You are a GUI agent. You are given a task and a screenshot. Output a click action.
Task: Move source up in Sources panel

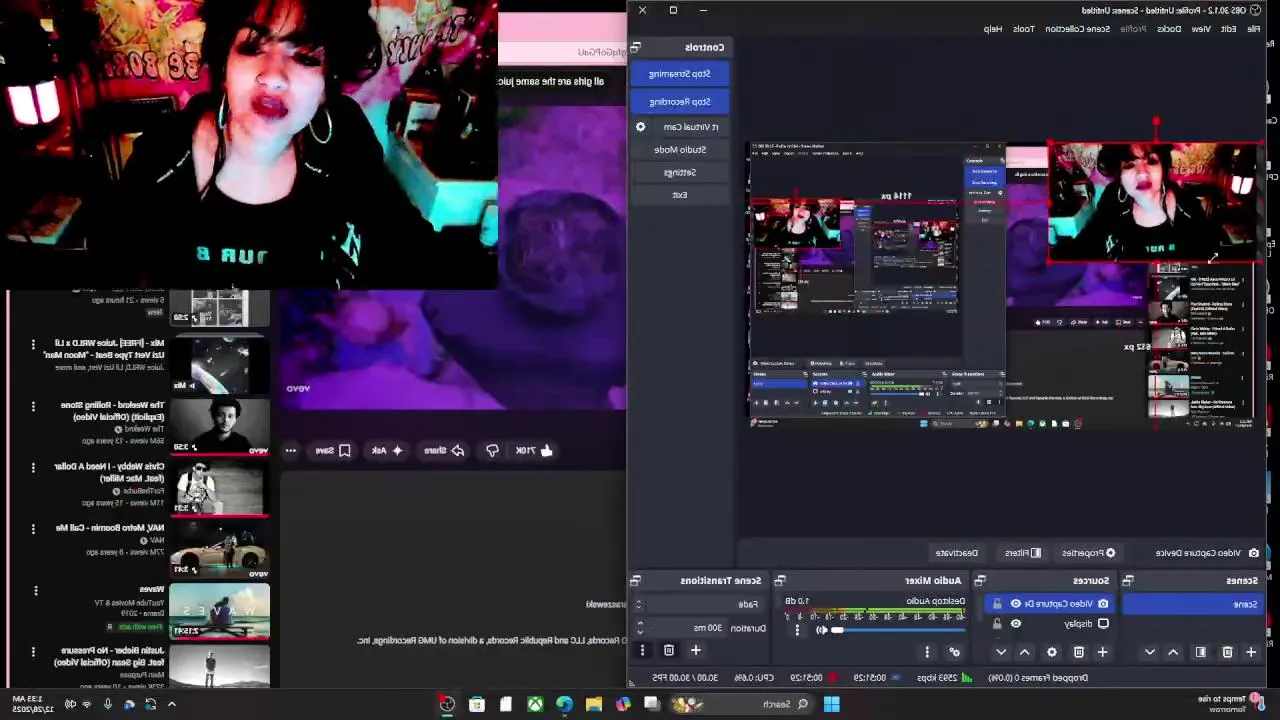[x=1024, y=652]
